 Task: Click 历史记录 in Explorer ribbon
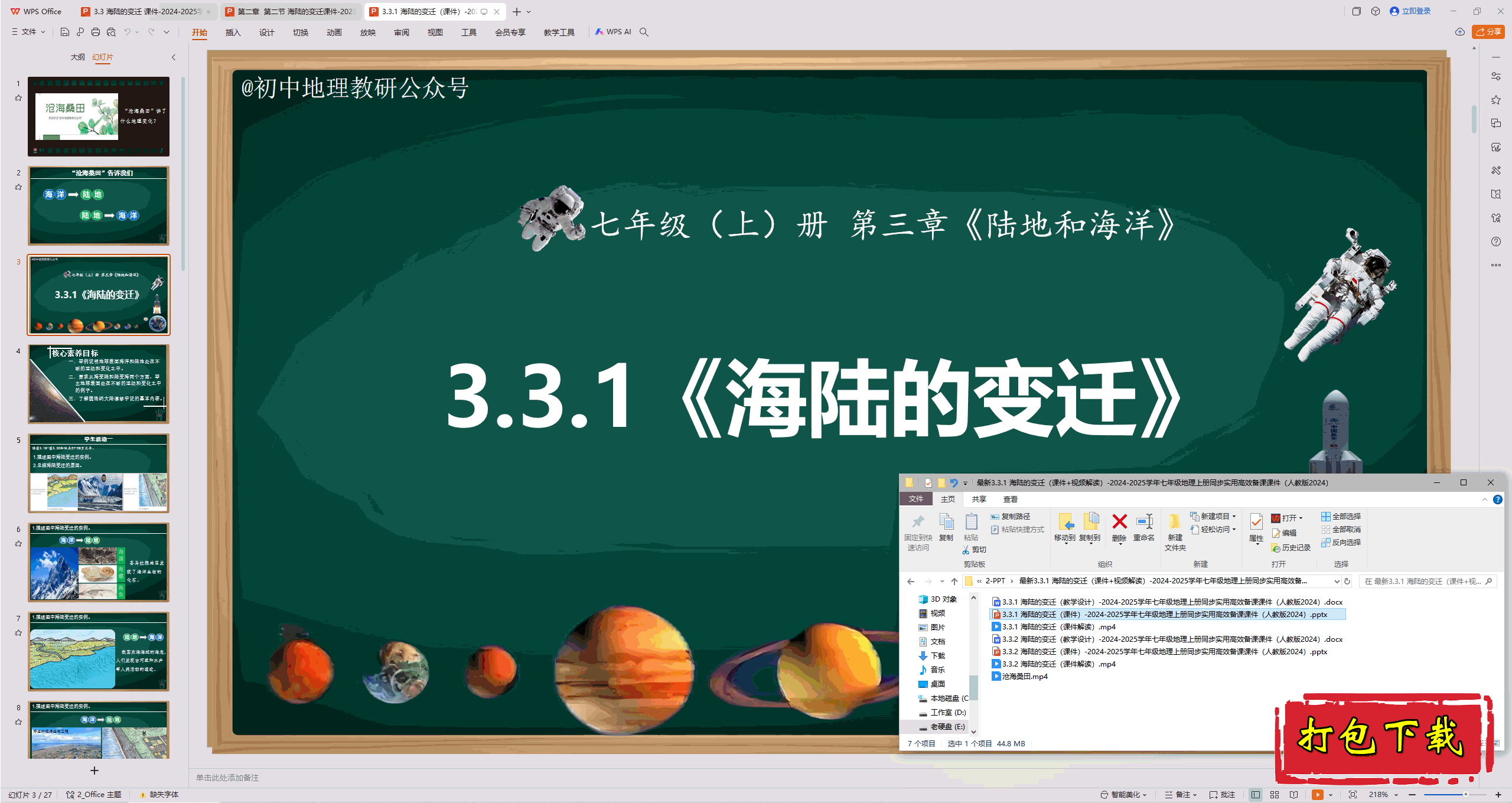point(1291,547)
